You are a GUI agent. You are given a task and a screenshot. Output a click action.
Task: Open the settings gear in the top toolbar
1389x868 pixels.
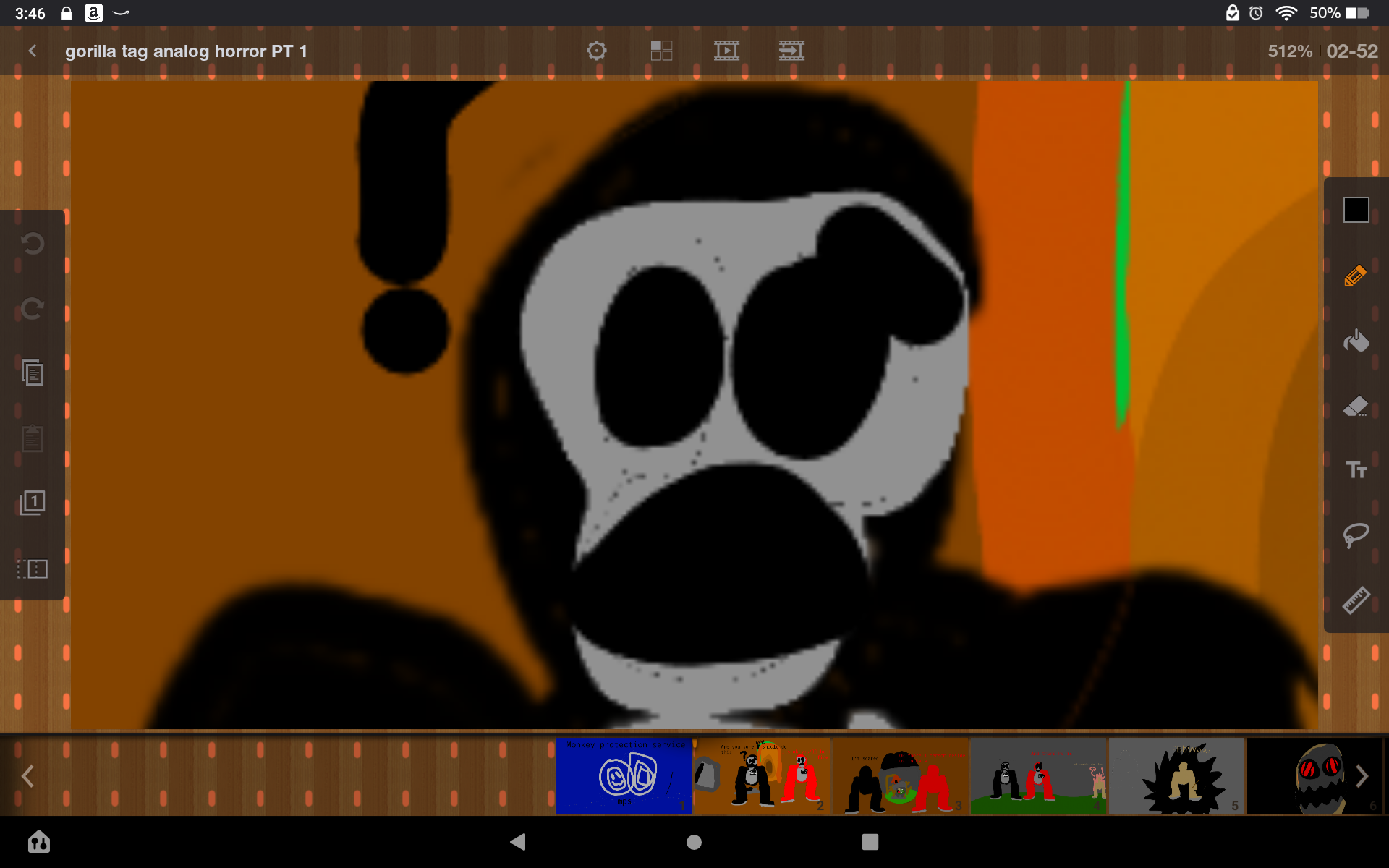pyautogui.click(x=597, y=51)
